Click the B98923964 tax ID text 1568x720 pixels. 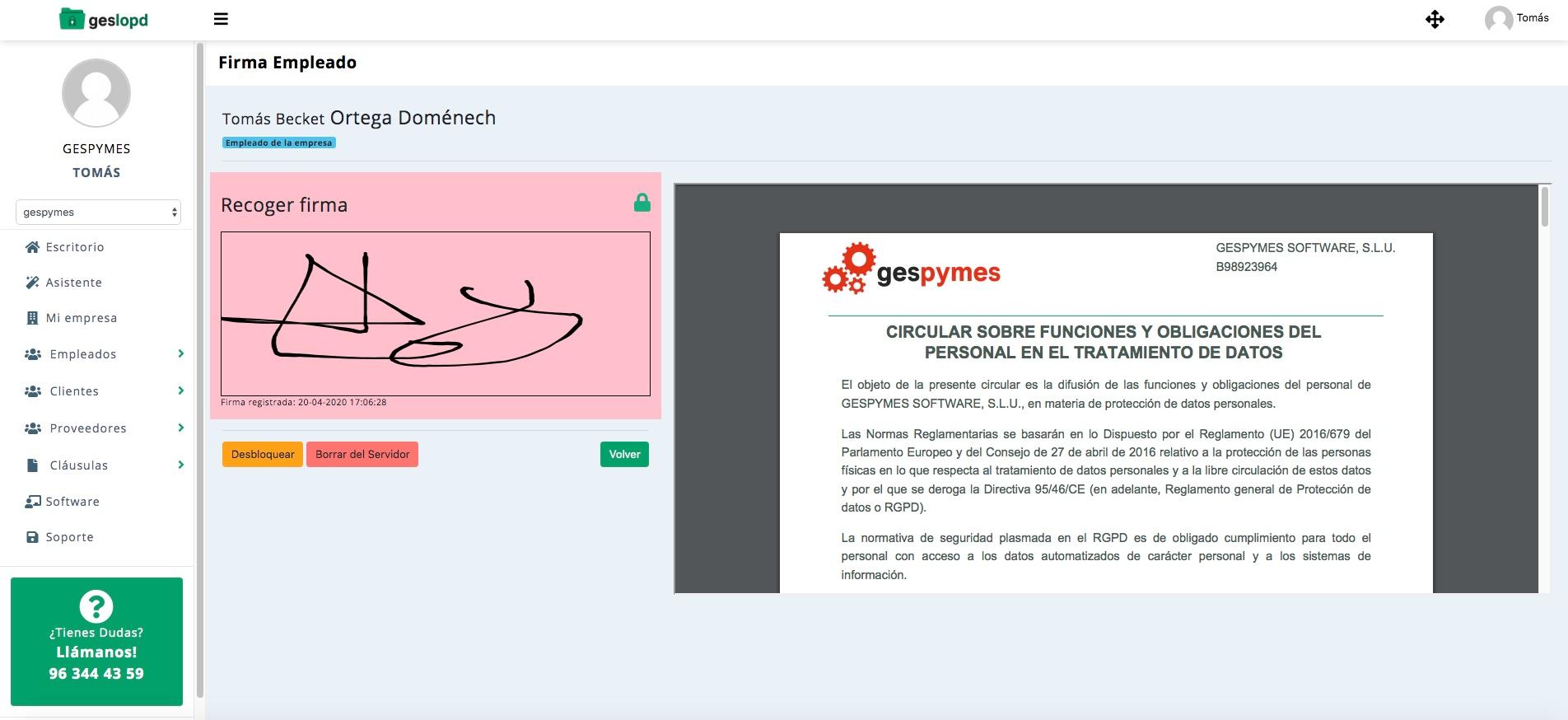[x=1247, y=267]
